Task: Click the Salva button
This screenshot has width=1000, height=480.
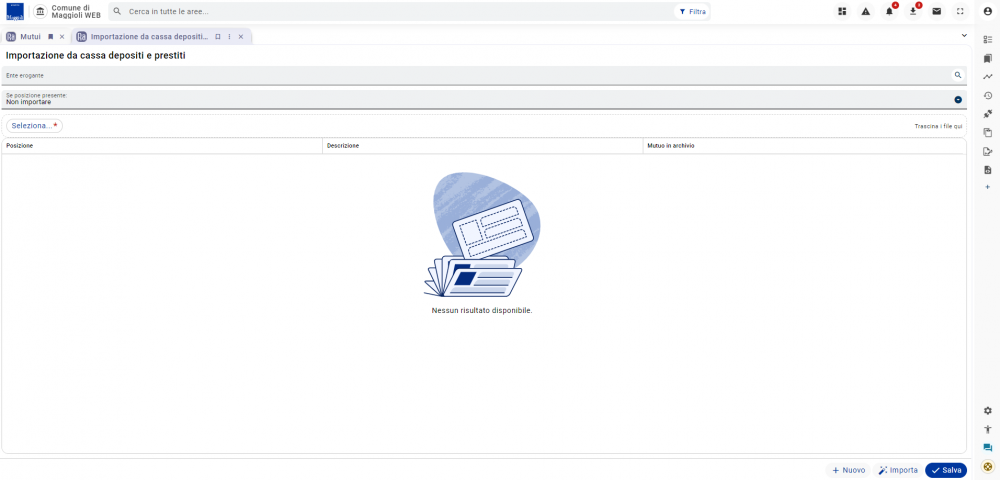Action: (946, 470)
